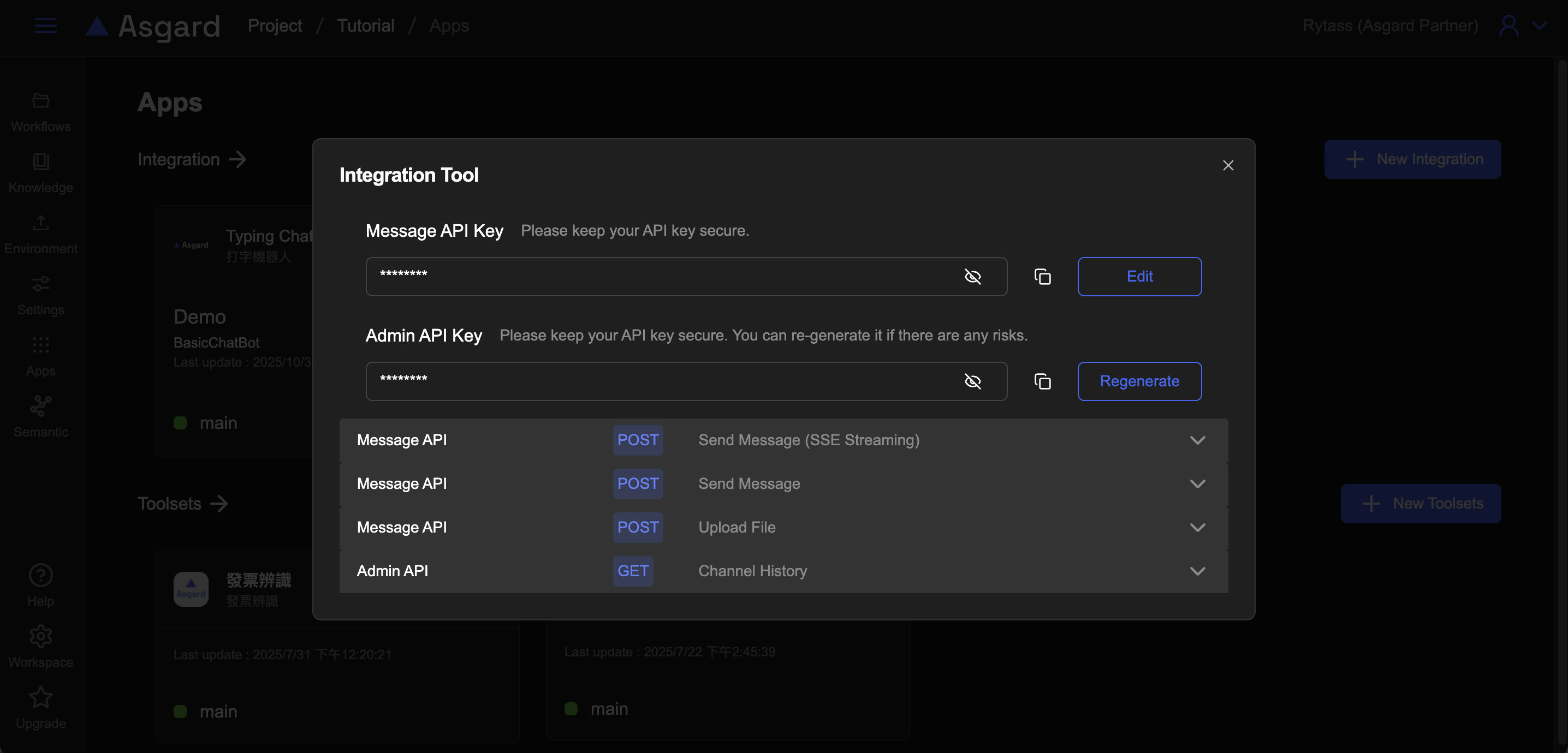Click the Edit button
This screenshot has width=1568, height=753.
(x=1139, y=277)
